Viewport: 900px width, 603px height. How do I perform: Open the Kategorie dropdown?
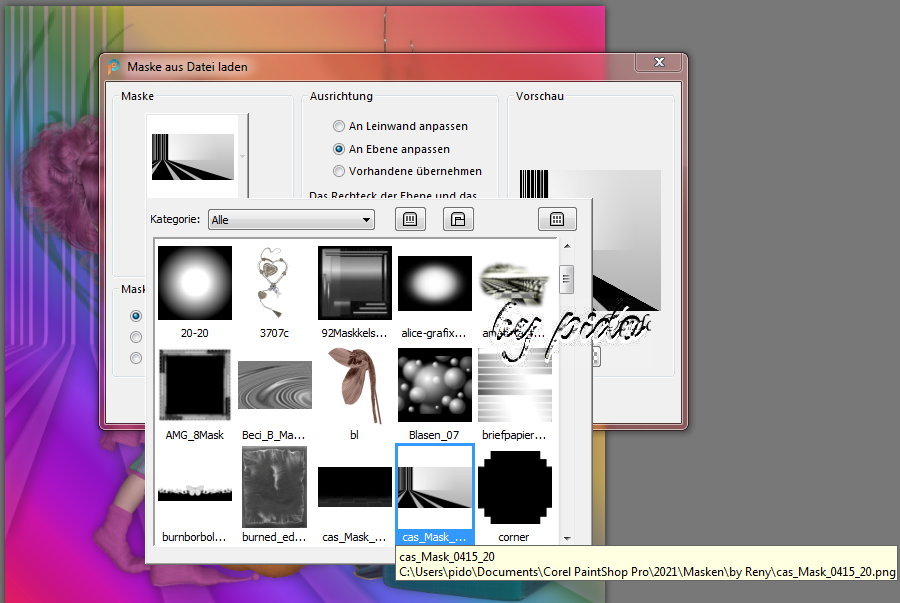coord(291,220)
